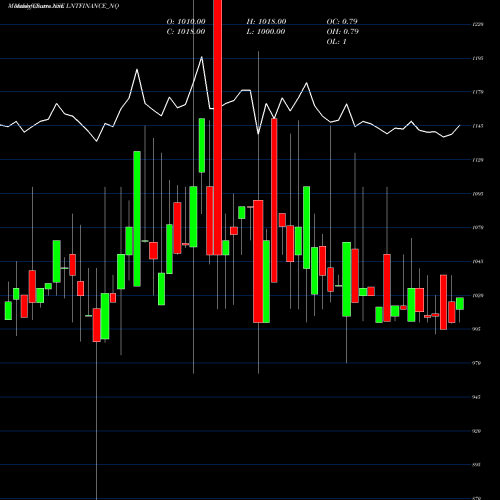Click the OL: 1 readout
Image resolution: width=500 pixels, height=500 pixels.
click(x=336, y=42)
